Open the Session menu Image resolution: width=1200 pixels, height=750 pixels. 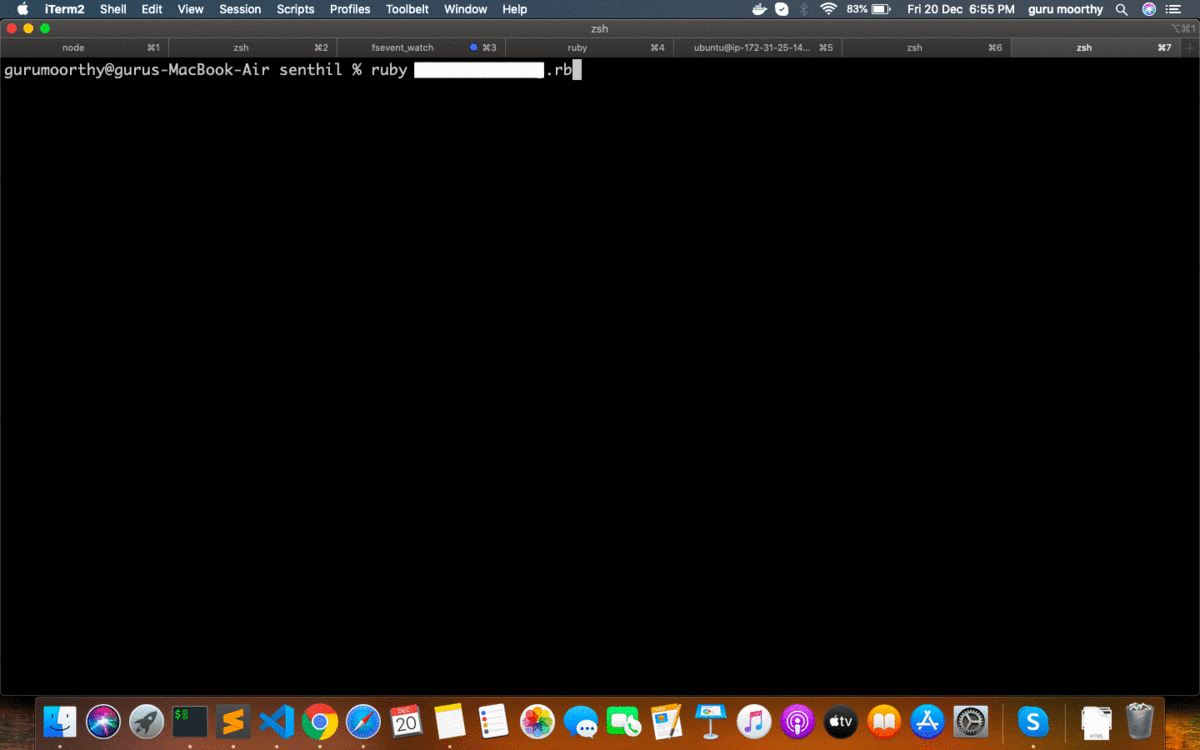240,9
